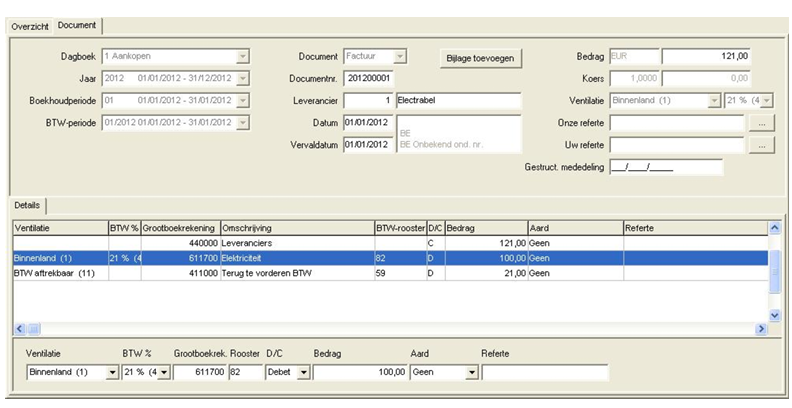Open browse button next to Uw referte
Viewport: 792px width, 408px height.
pos(762,145)
